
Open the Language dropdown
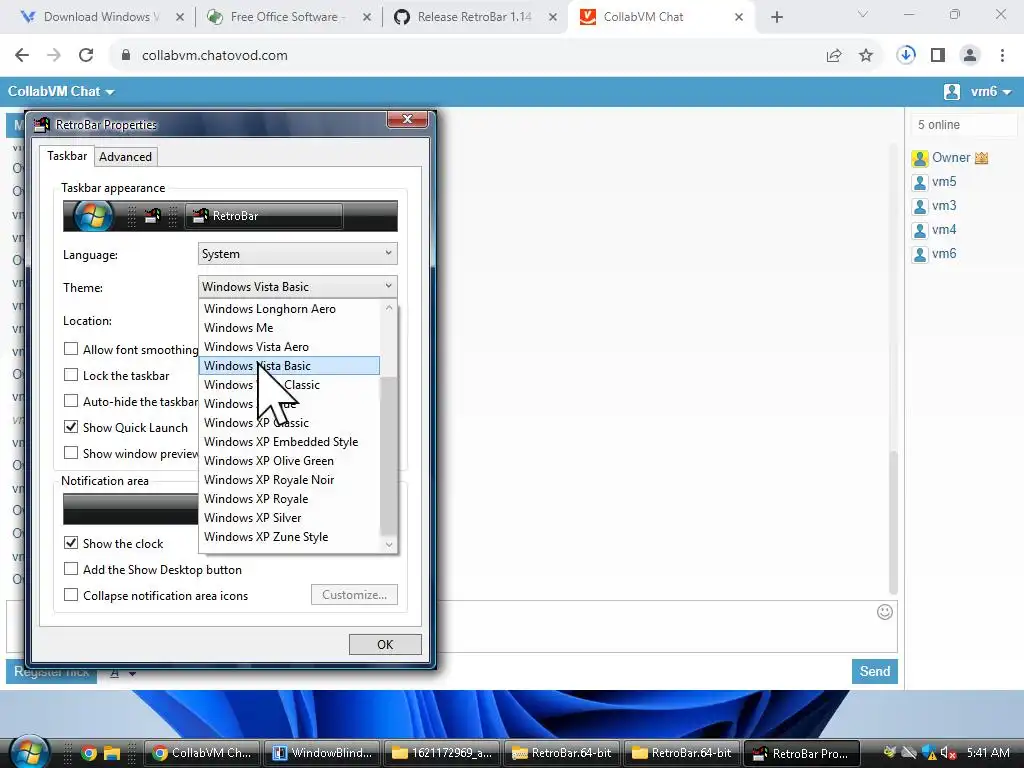click(297, 253)
